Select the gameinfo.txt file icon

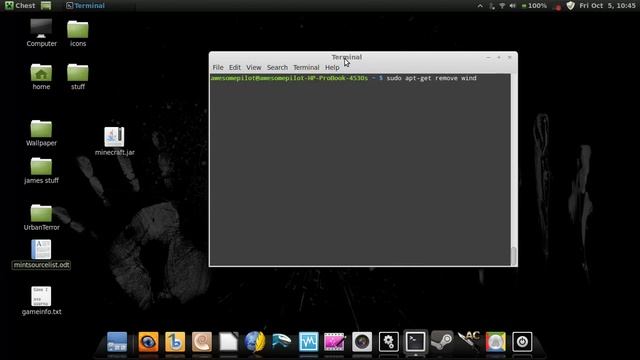tap(41, 301)
